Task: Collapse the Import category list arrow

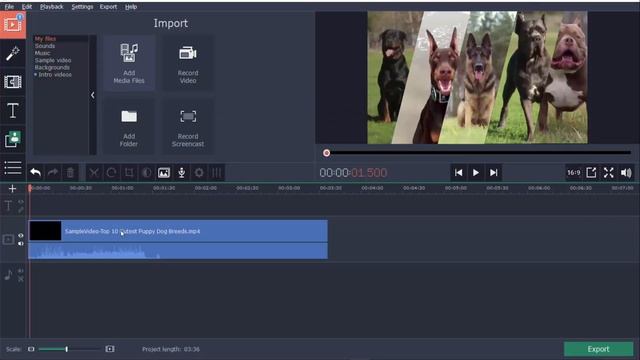Action: click(x=93, y=95)
